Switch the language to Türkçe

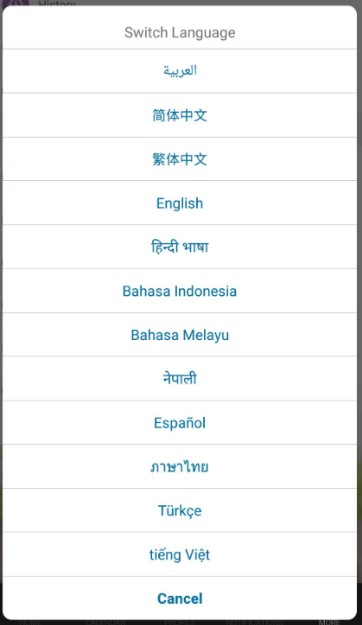(180, 511)
